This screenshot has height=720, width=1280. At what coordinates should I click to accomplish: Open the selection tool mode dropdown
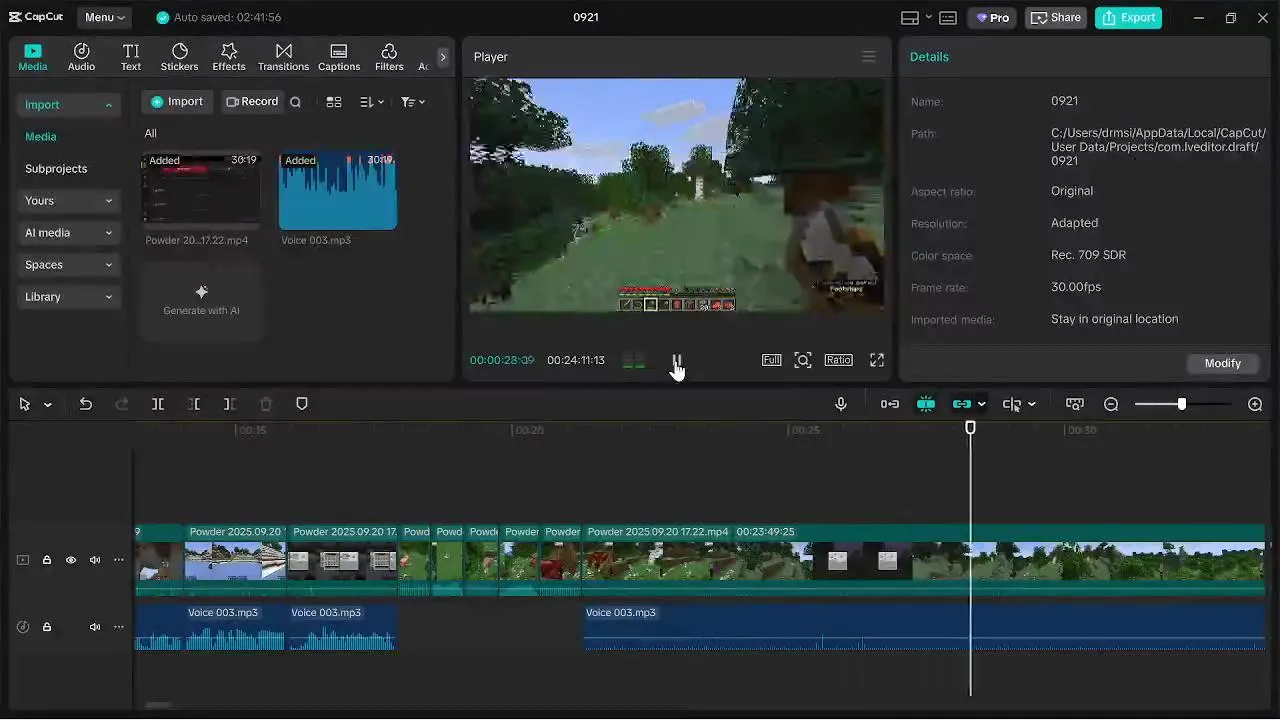pos(47,404)
